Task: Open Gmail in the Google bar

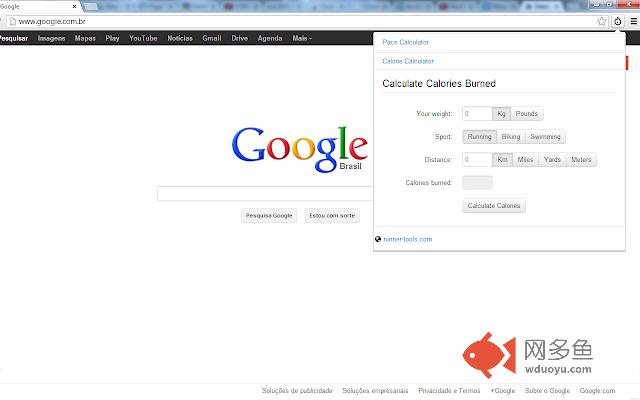Action: point(212,38)
